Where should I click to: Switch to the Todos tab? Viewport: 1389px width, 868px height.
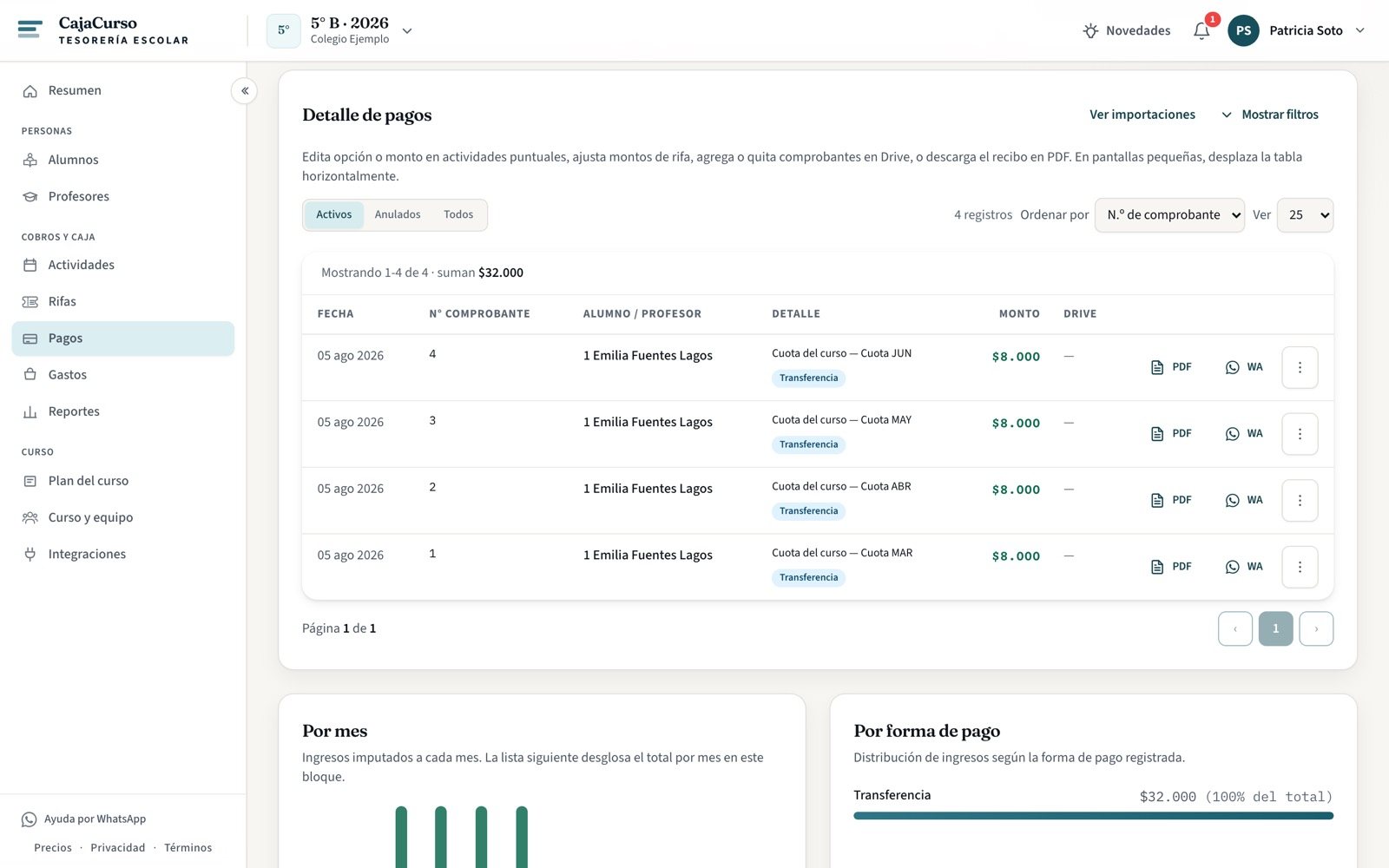tap(458, 215)
